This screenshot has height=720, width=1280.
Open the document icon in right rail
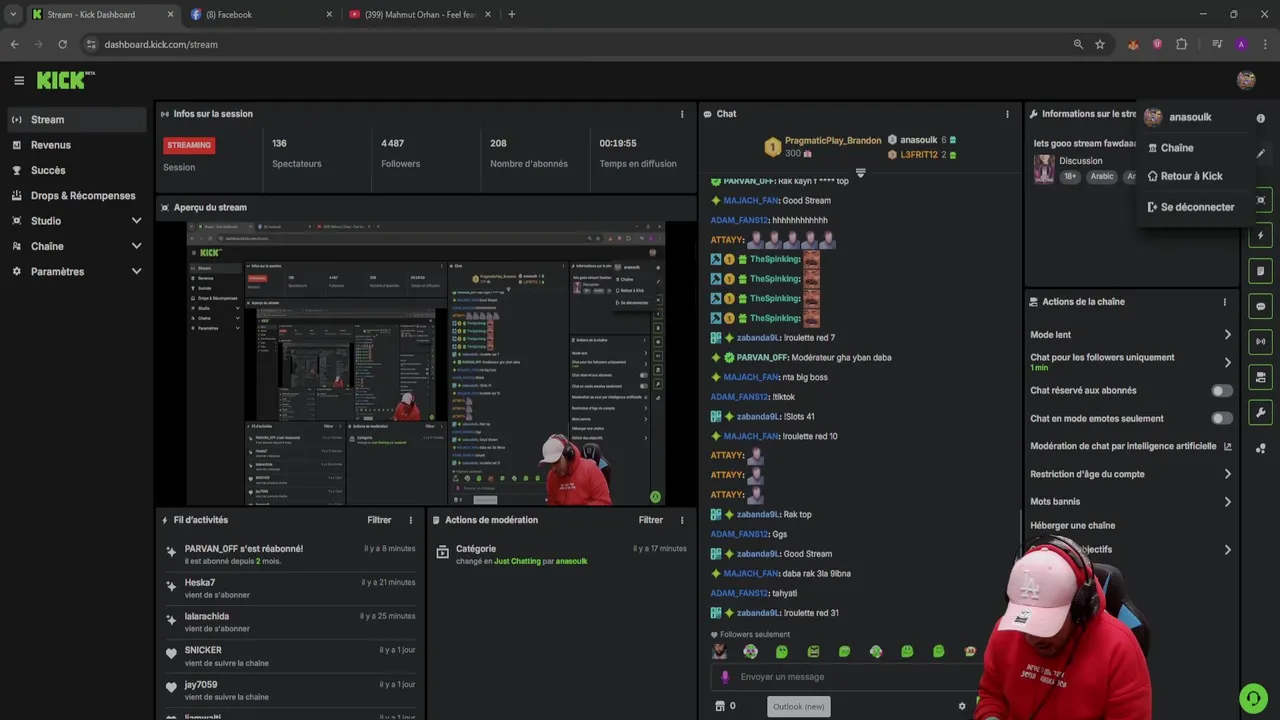(1260, 271)
